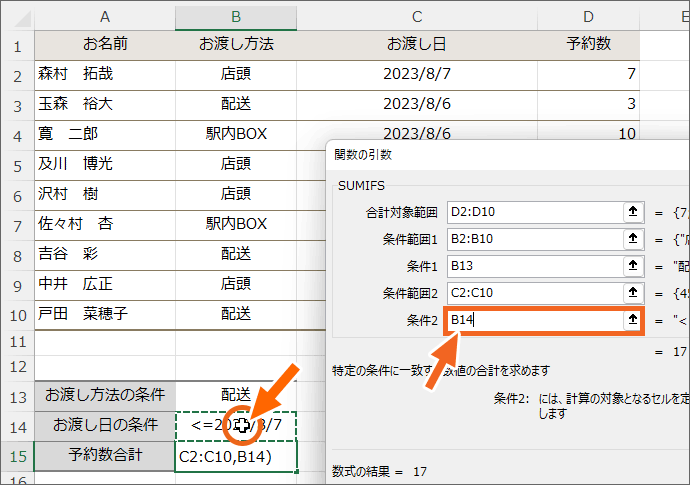This screenshot has width=690, height=485.
Task: Select row 1 header
Action: click(x=18, y=46)
